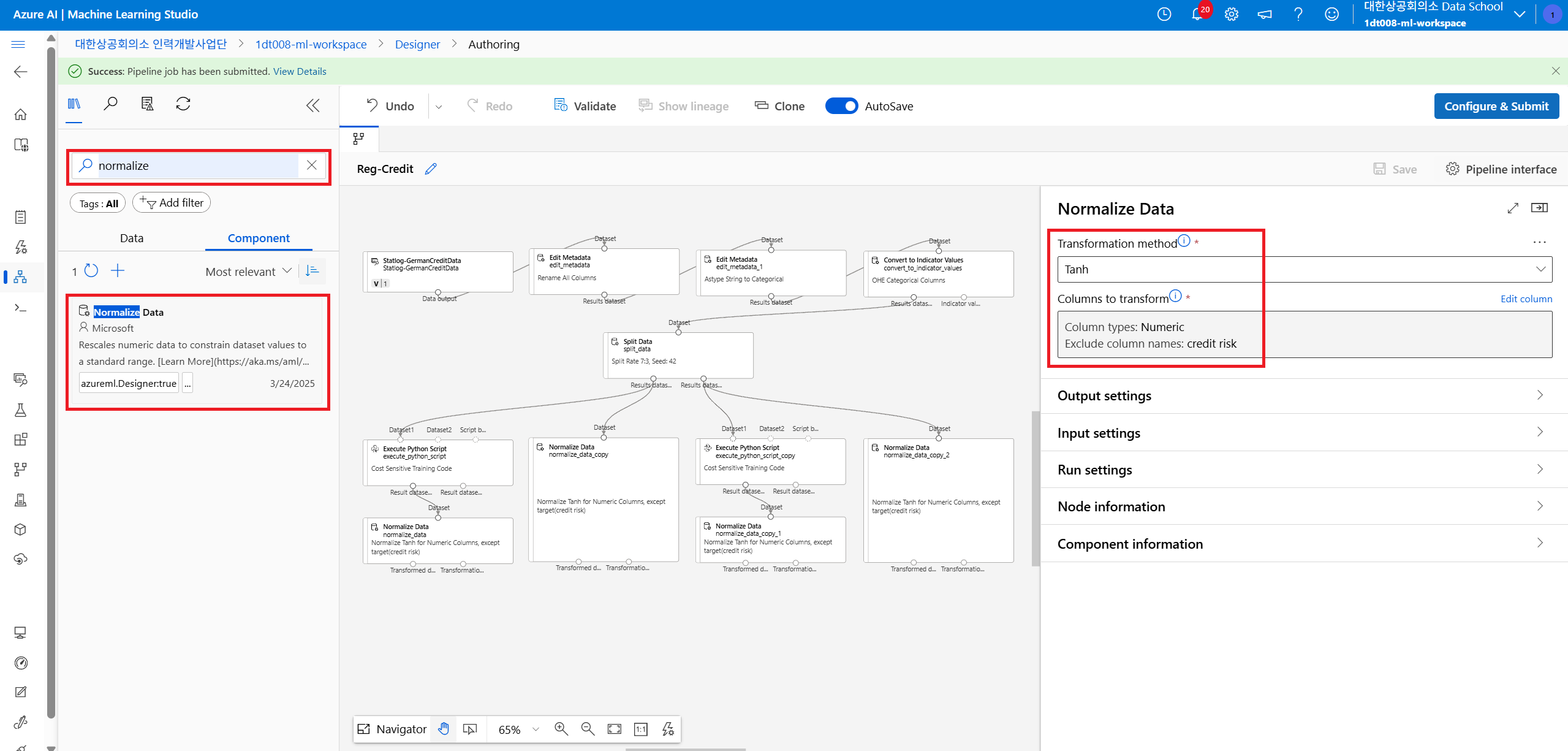Select the Component tab
The width and height of the screenshot is (1568, 751).
(259, 238)
